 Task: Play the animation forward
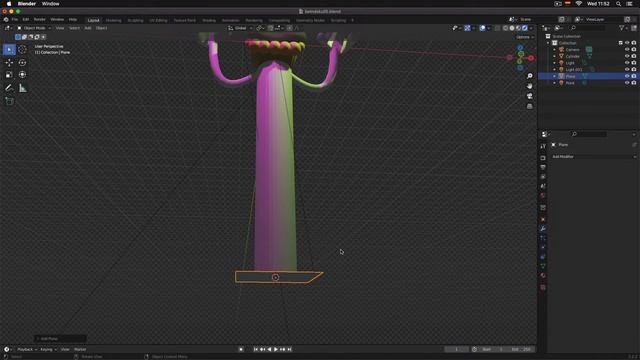pos(276,349)
